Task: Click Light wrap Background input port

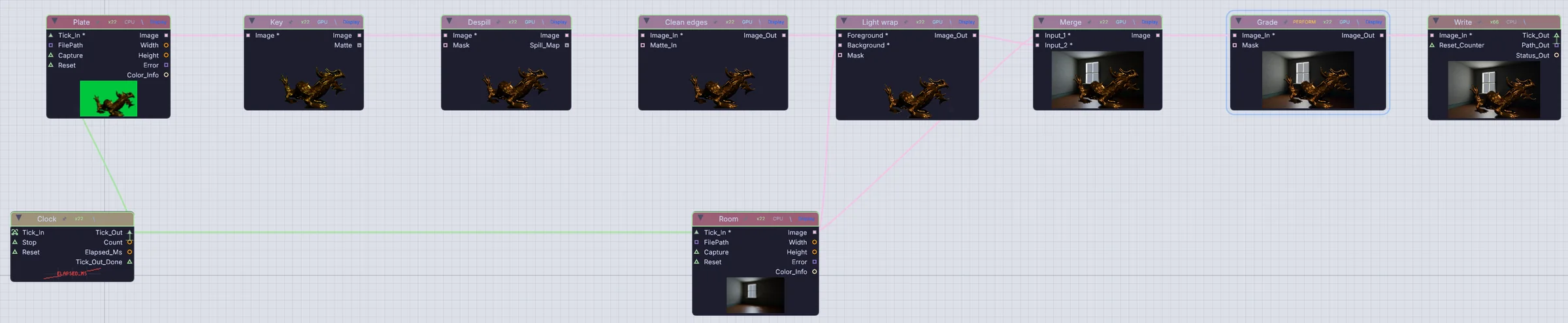Action: (x=840, y=45)
